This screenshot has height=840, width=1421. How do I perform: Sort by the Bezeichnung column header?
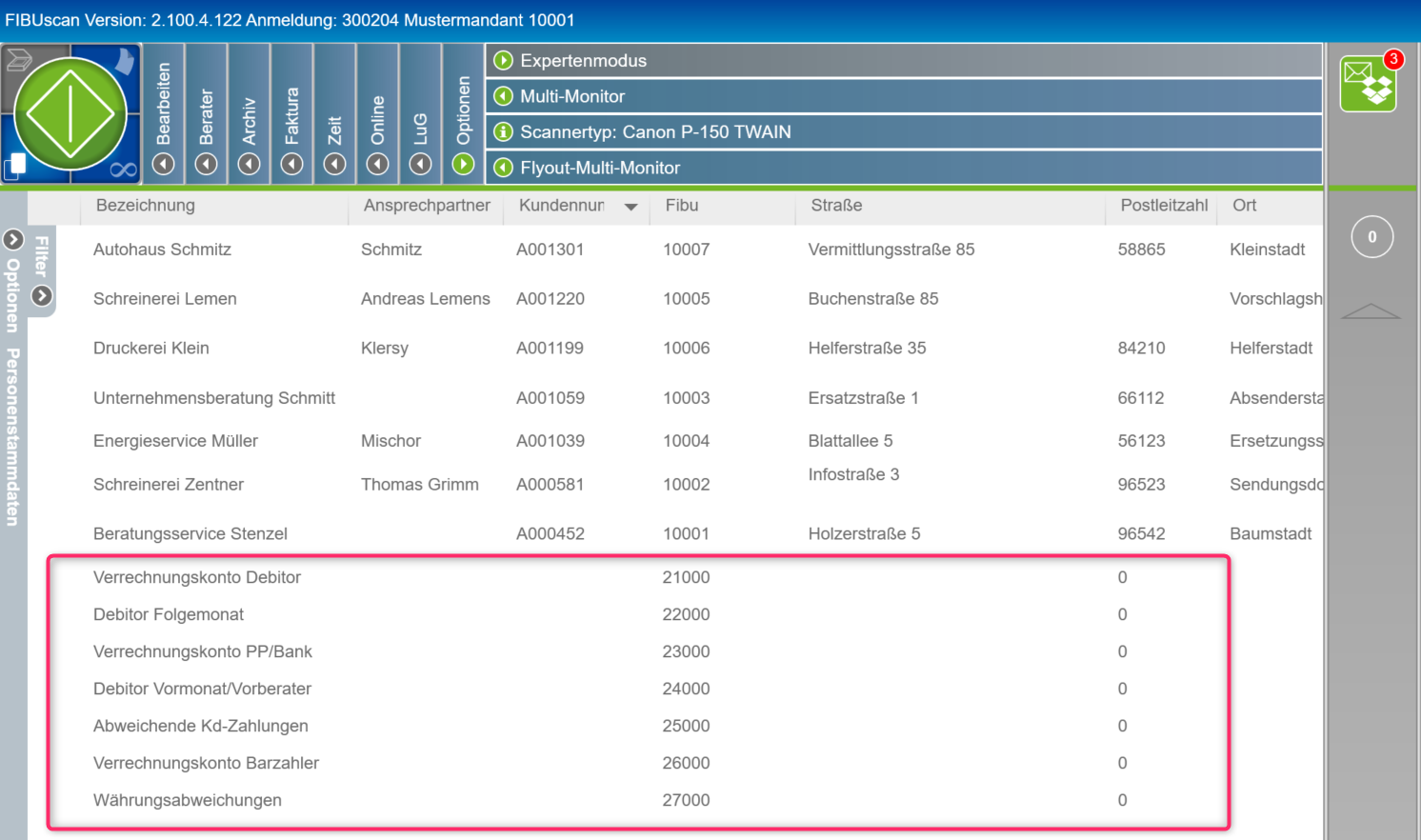click(145, 206)
